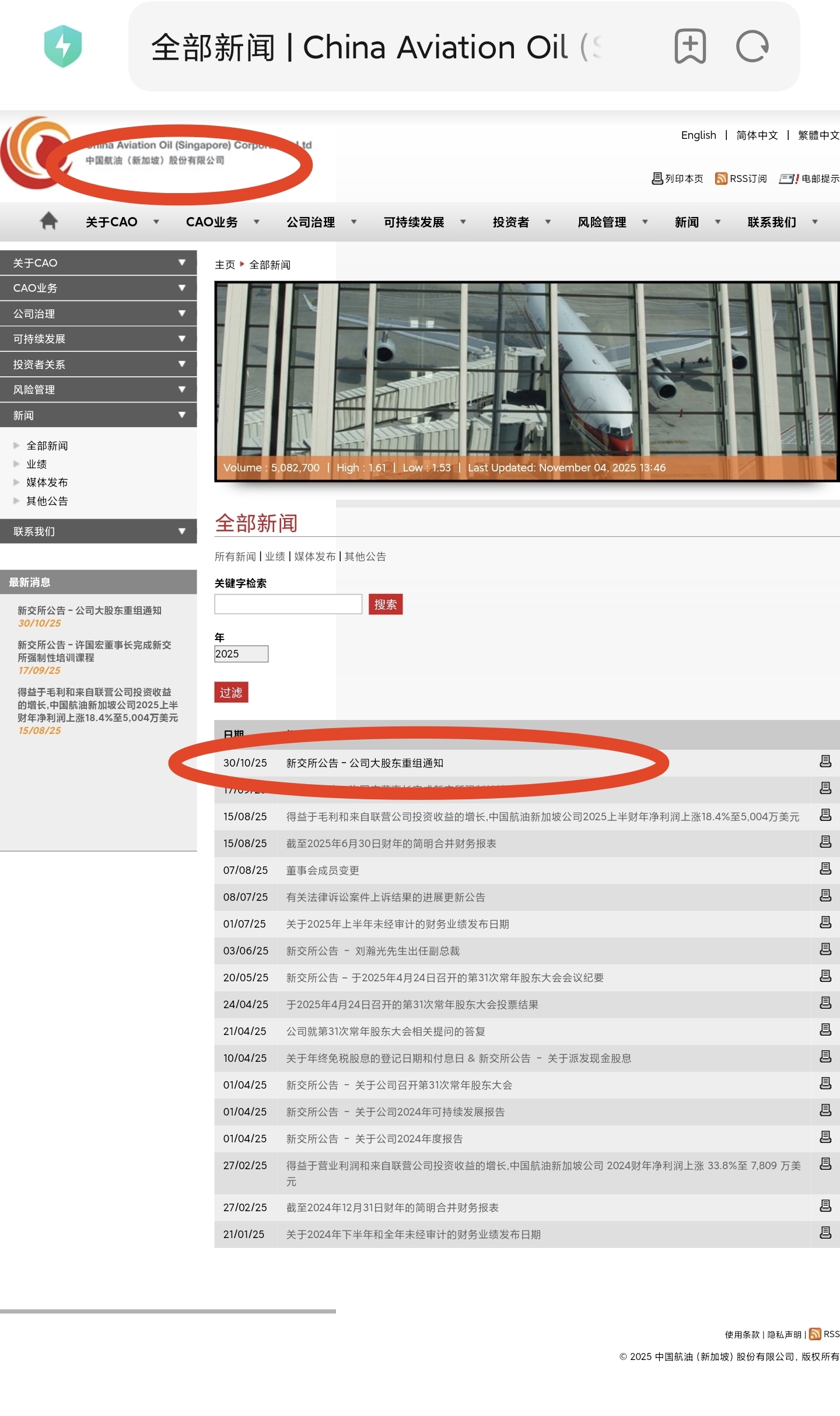Open the 年 2025 year selector
Image resolution: width=840 pixels, height=1416 pixels.
242,653
